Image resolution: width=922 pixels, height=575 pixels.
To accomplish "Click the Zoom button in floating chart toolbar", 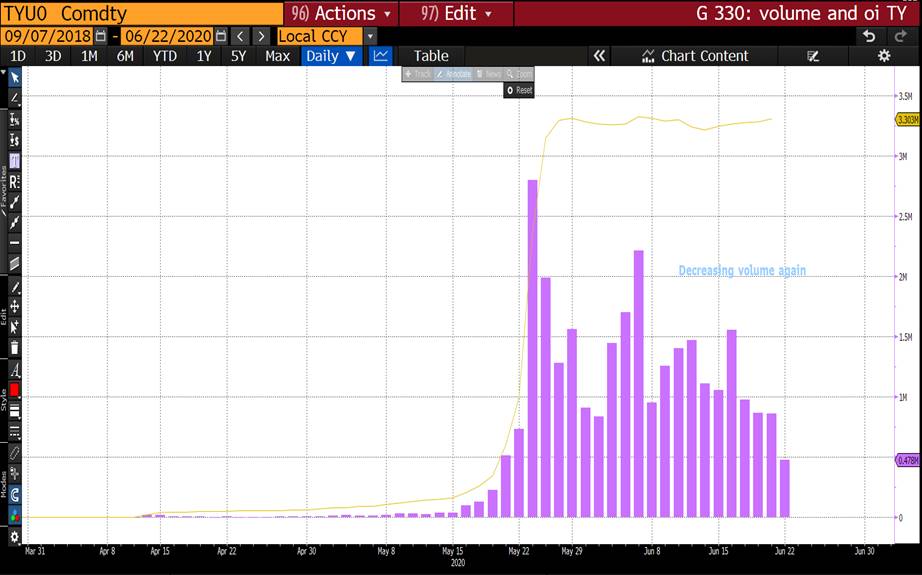I will tap(519, 74).
